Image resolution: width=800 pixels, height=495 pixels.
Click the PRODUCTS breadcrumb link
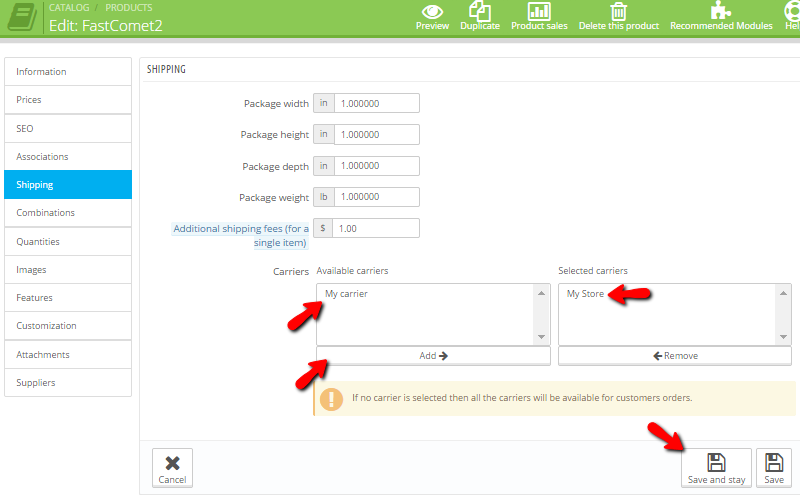pos(129,8)
